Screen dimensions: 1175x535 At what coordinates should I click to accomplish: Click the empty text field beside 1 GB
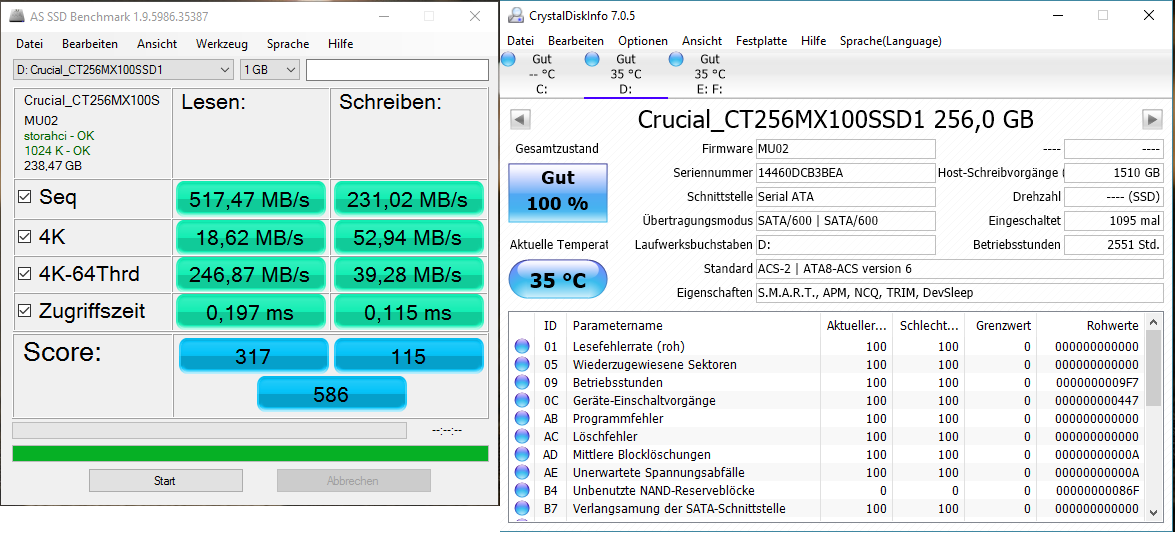[x=397, y=70]
